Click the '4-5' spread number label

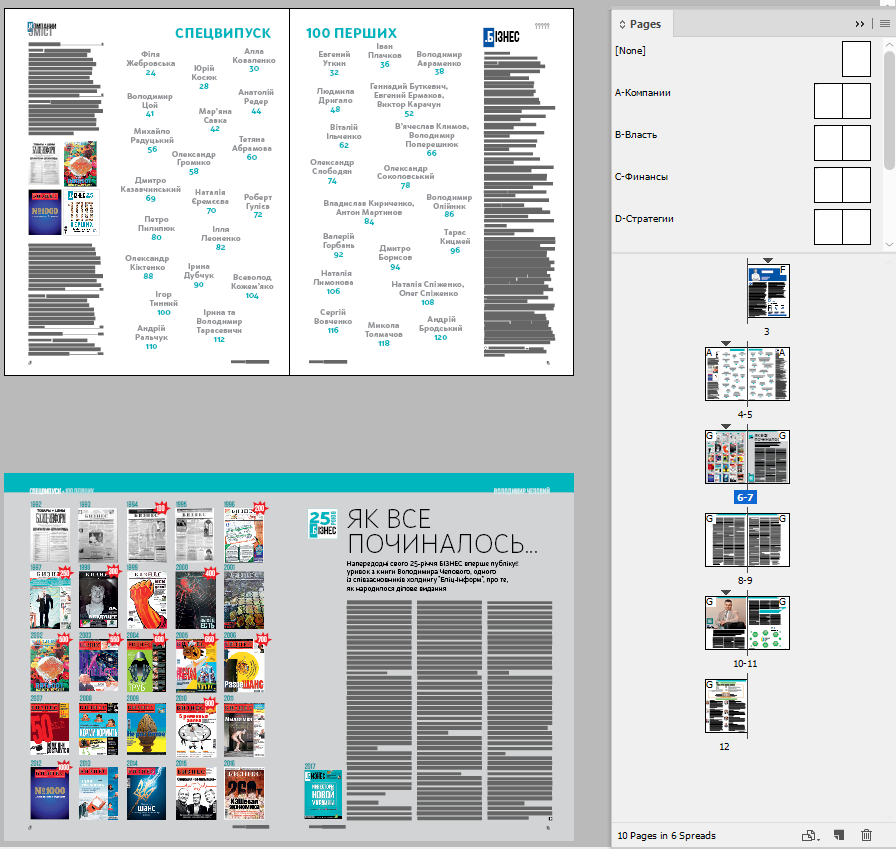[x=745, y=414]
